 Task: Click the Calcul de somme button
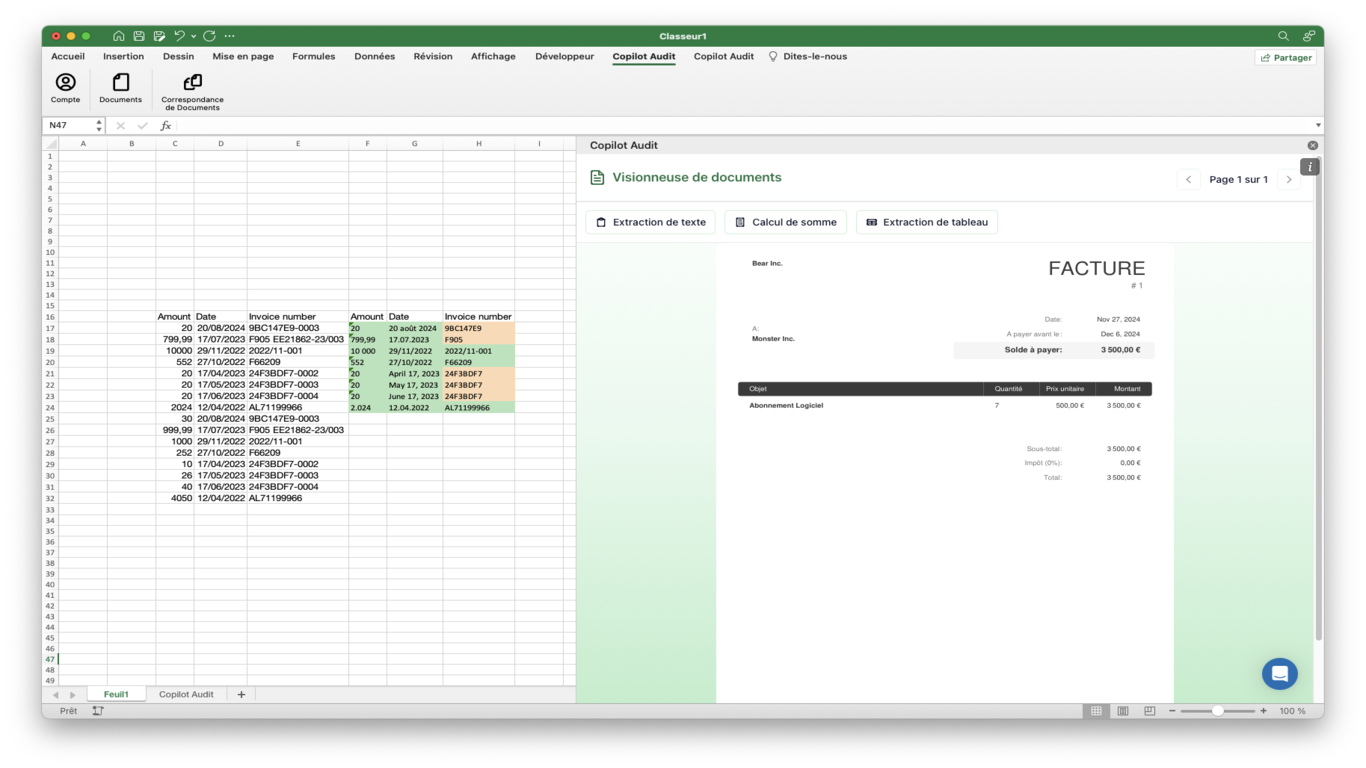(786, 222)
